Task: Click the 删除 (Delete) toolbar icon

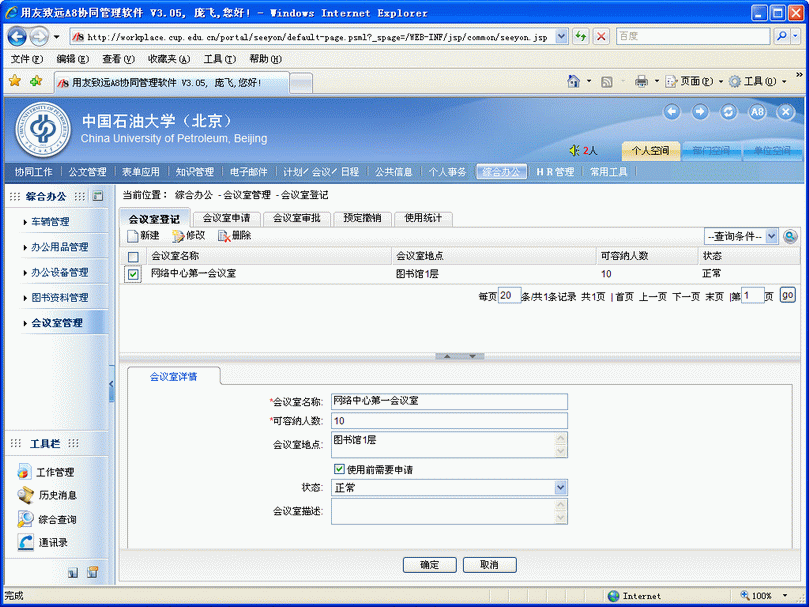Action: [224, 236]
